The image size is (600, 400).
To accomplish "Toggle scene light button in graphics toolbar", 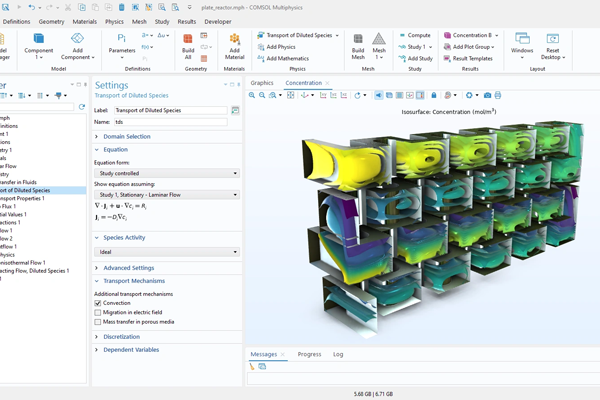I will click(x=379, y=95).
